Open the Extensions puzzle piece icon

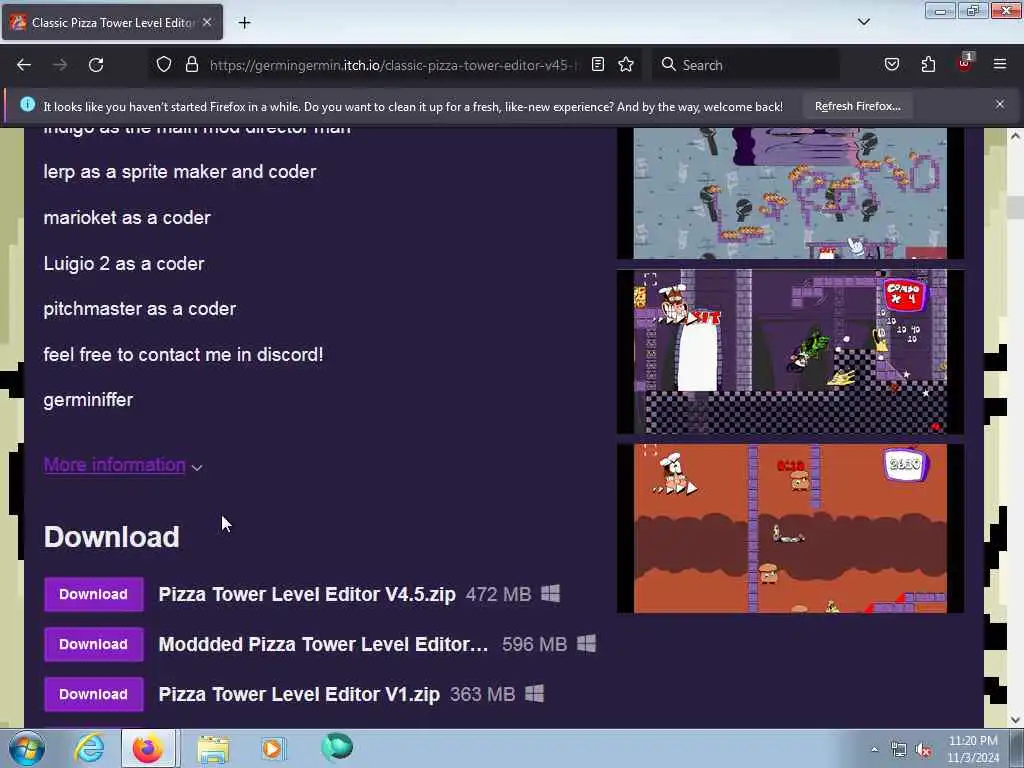pos(928,65)
